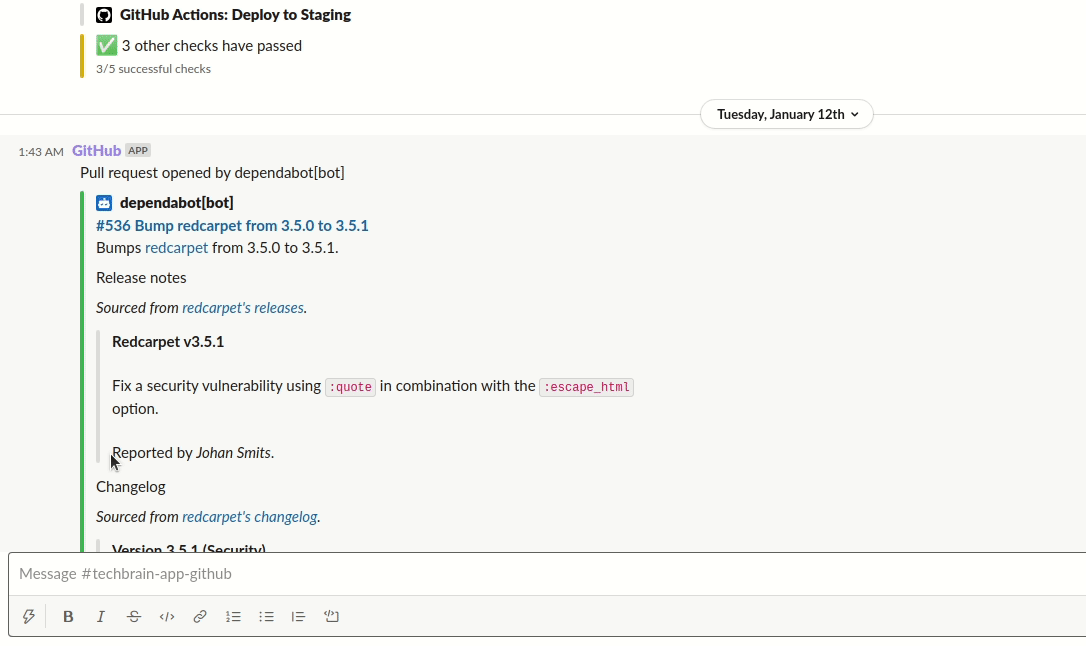
Task: Toggle italic formatting in message toolbar
Action: [101, 617]
